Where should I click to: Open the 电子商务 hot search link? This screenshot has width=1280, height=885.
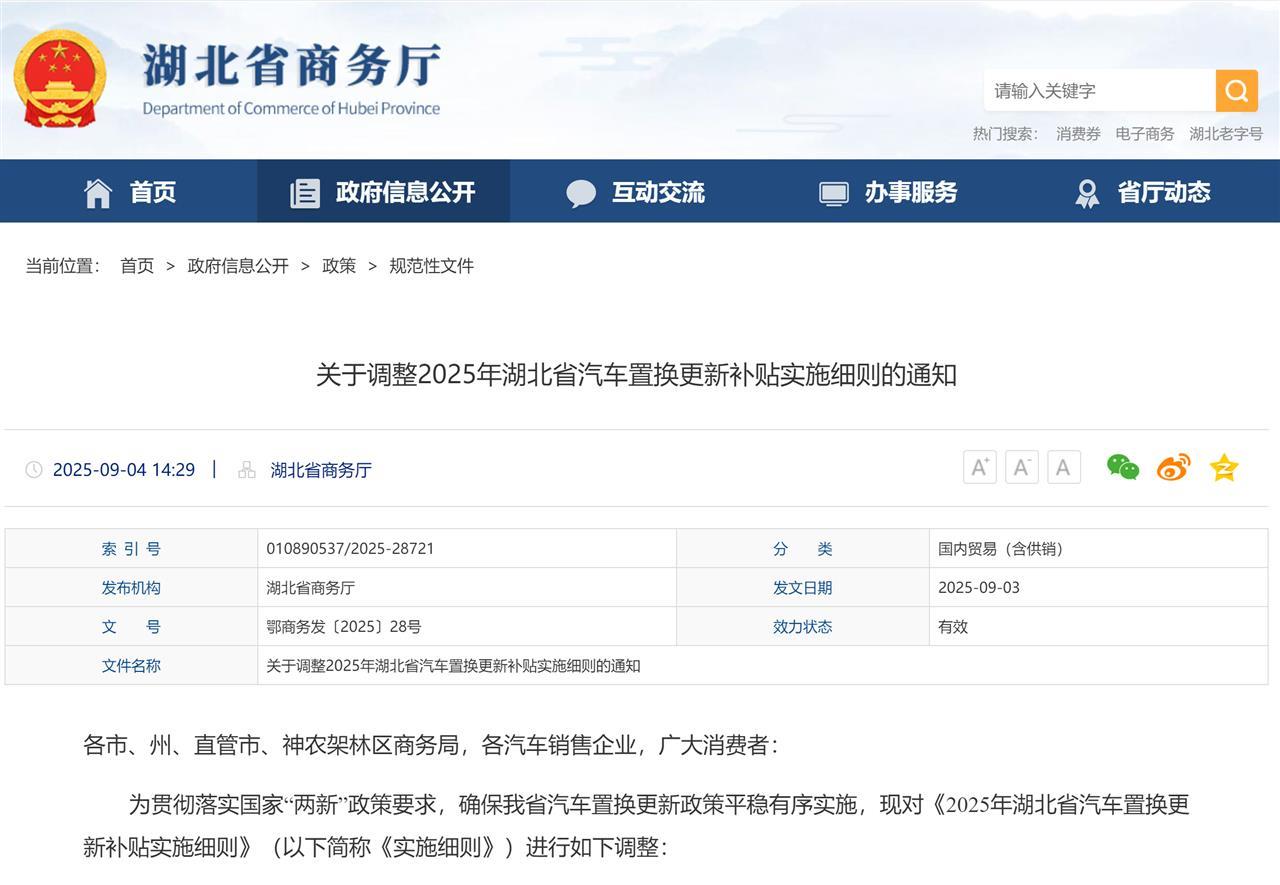click(x=1143, y=133)
